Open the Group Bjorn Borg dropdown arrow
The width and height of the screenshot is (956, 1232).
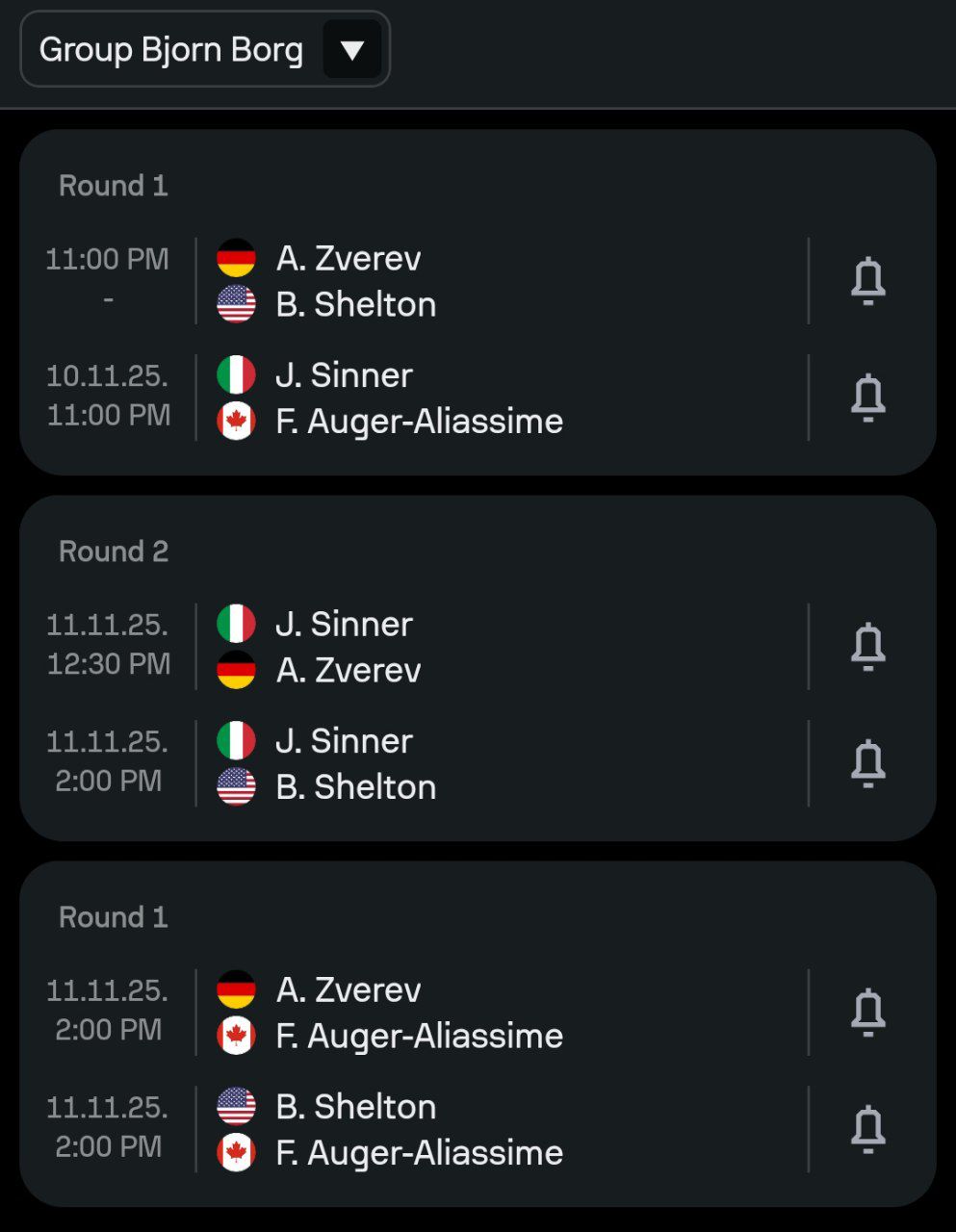tap(352, 49)
